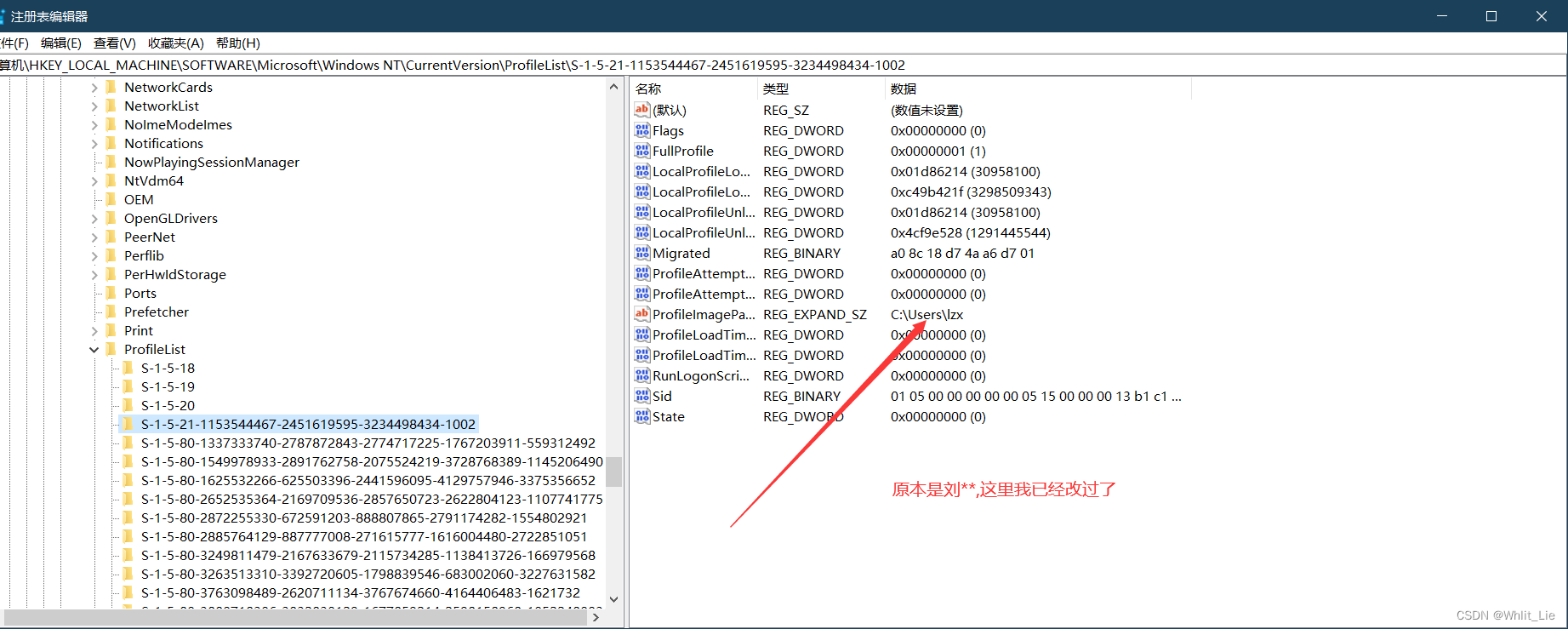Viewport: 1568px width, 629px height.
Task: Select the REG_EXPAND_SZ type cell
Action: (815, 314)
